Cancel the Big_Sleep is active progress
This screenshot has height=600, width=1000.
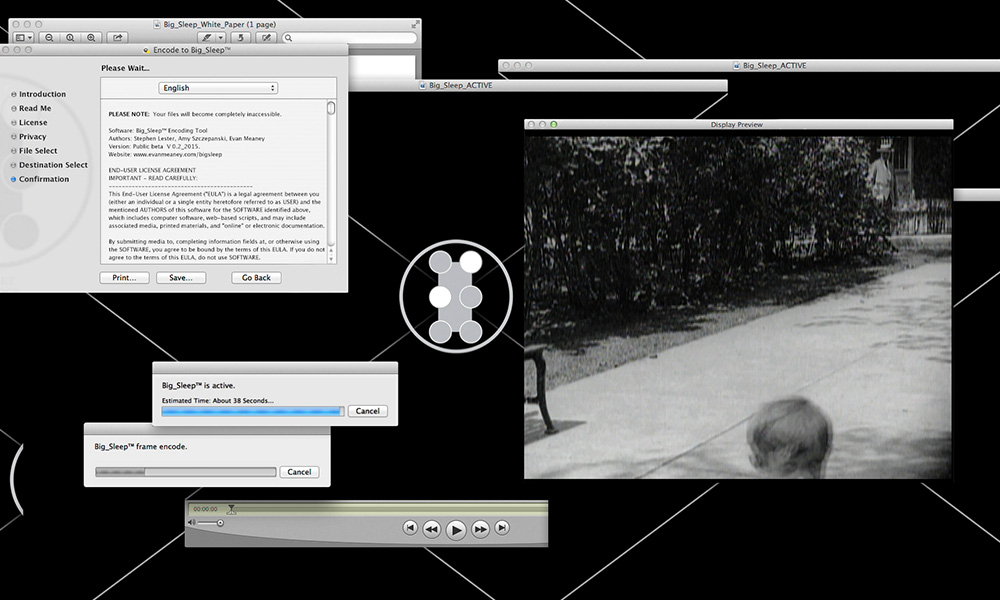point(367,411)
